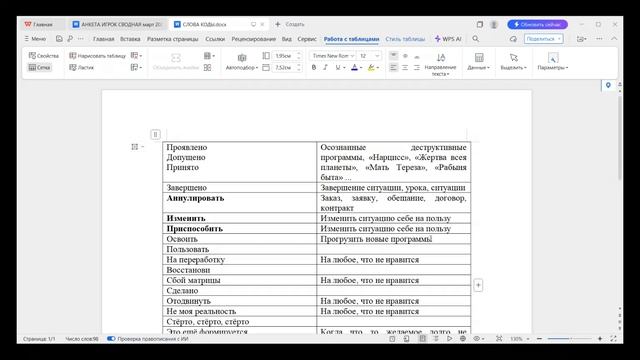Open the highlight color picker arrow
The height and width of the screenshot is (360, 640).
coord(378,68)
